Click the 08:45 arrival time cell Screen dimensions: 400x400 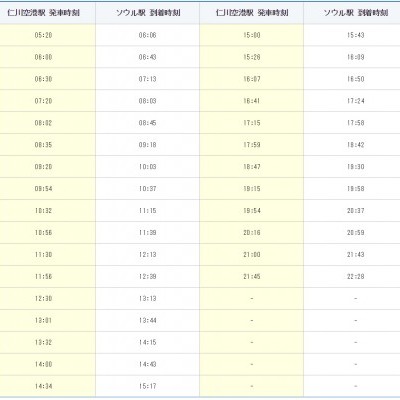147,123
